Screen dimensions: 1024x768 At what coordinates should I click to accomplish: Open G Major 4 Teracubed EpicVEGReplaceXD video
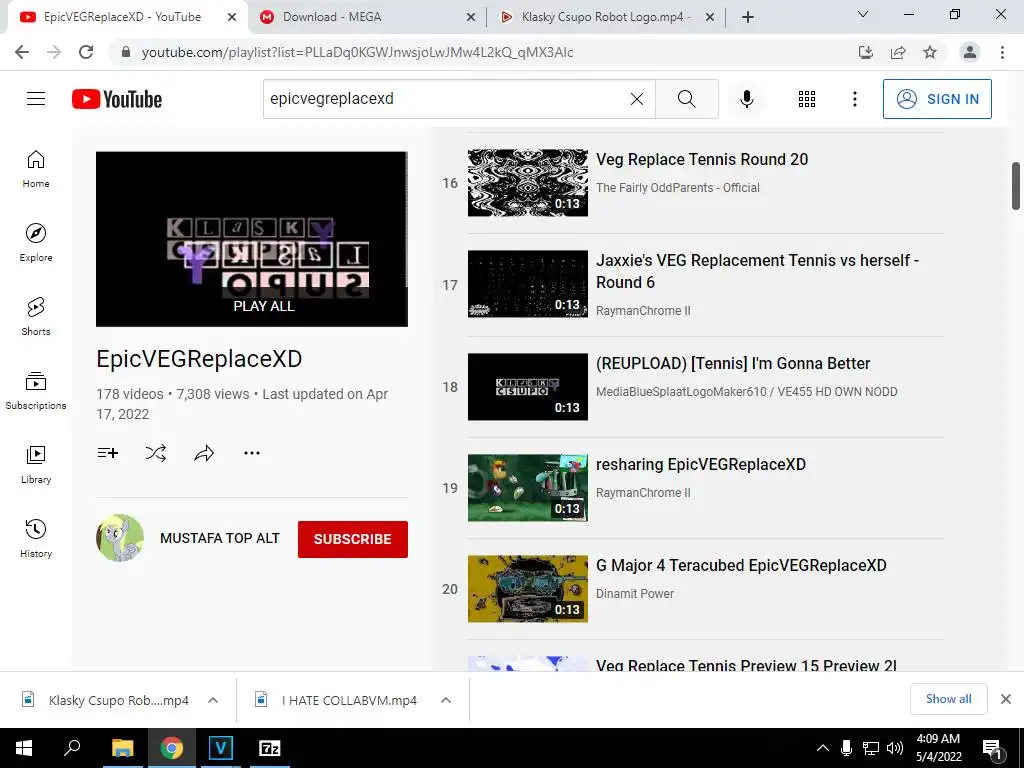[x=741, y=565]
